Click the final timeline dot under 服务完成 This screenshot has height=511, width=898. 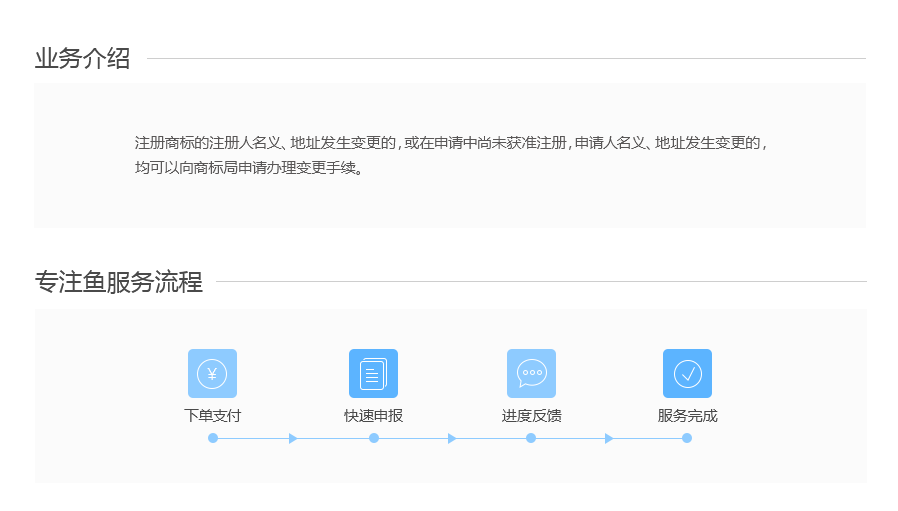(x=687, y=438)
